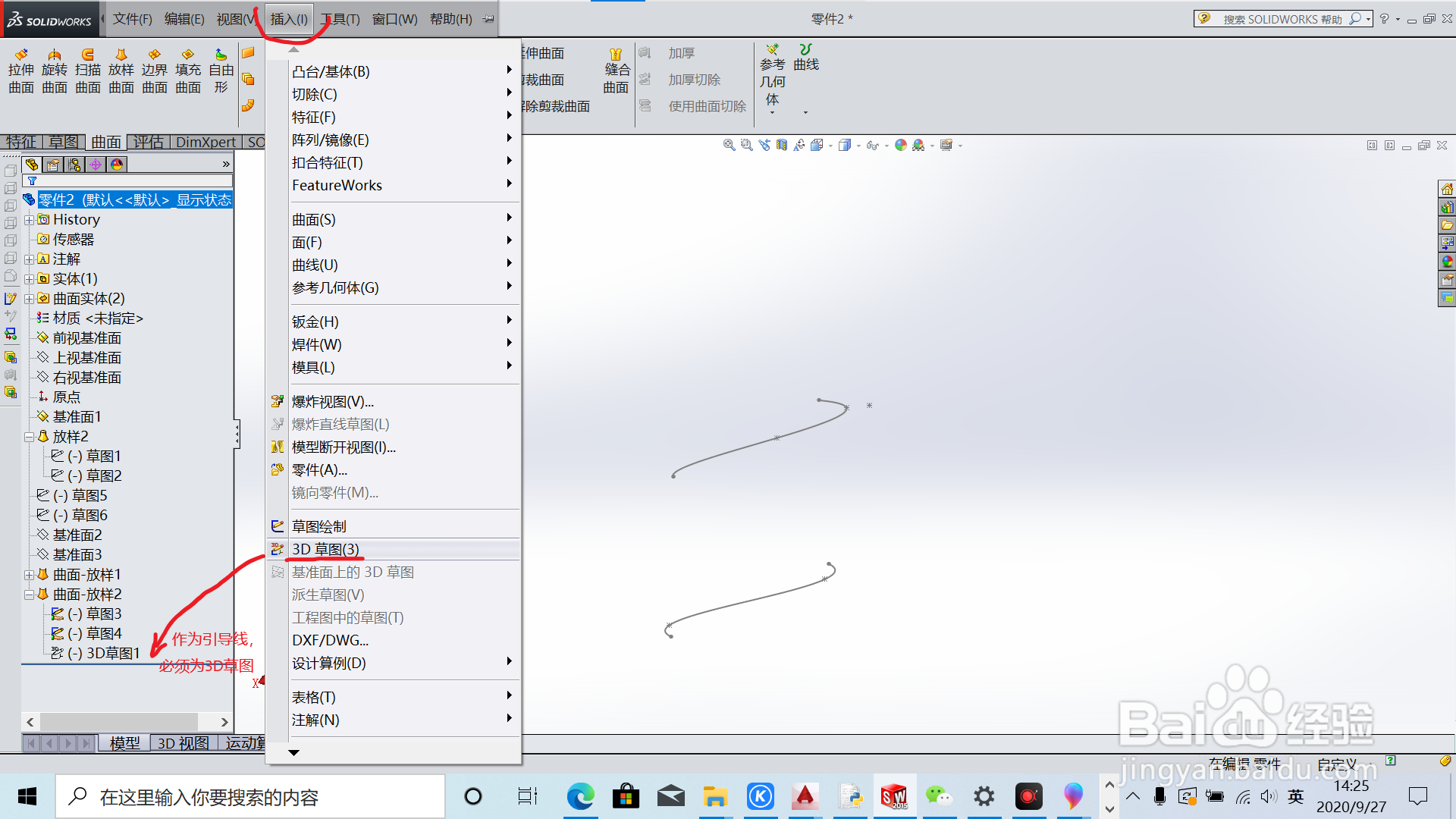This screenshot has width=1456, height=819.
Task: Expand the 曲面-放样1 feature node
Action: point(29,575)
